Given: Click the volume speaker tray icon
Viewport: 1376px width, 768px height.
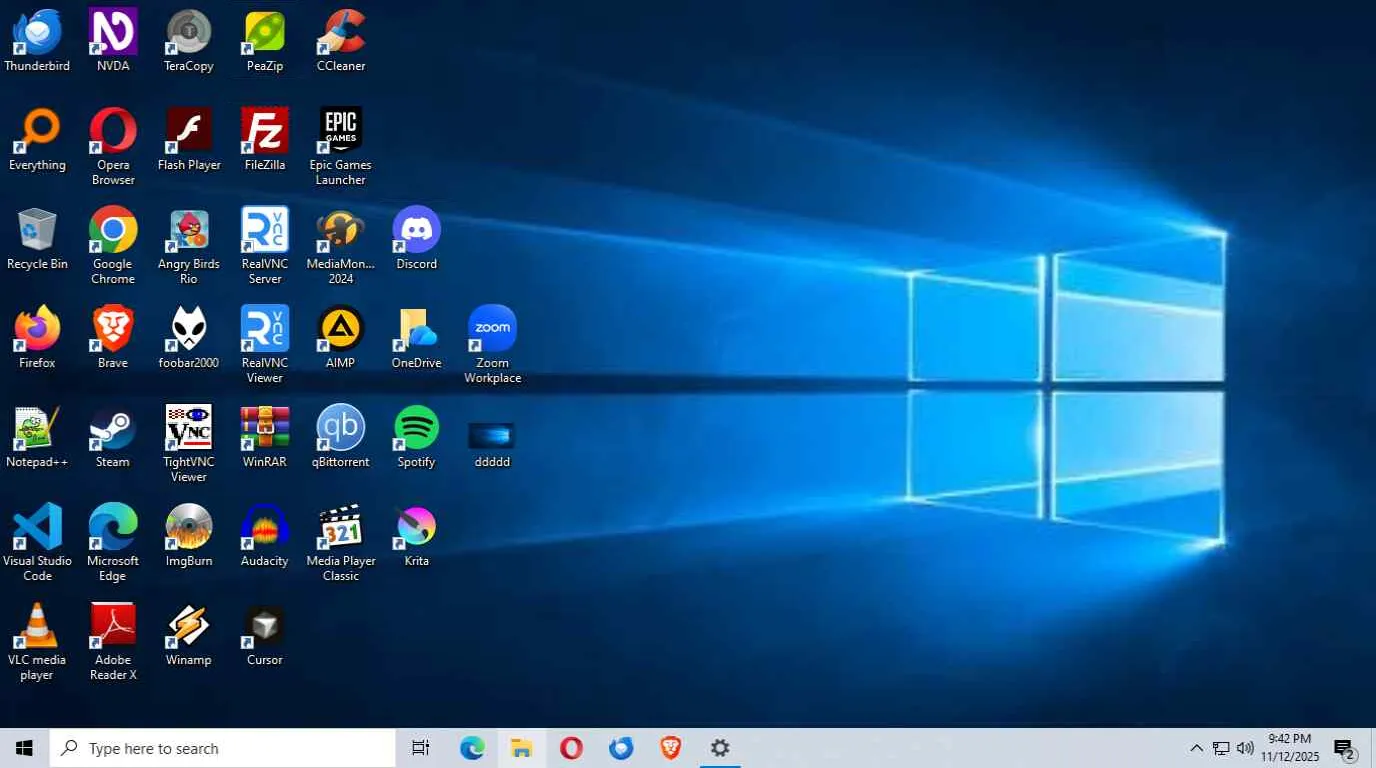Looking at the screenshot, I should (x=1245, y=748).
